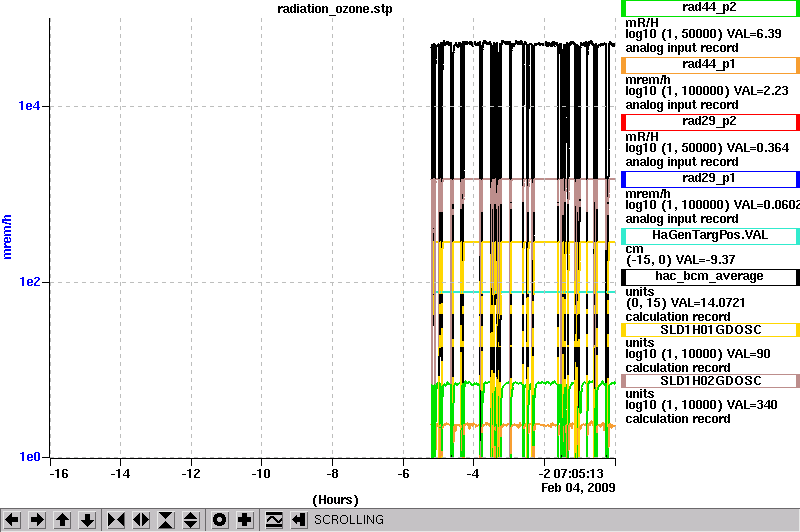Select the rad44_p2 curve legend
800x532 pixels.
coord(710,8)
